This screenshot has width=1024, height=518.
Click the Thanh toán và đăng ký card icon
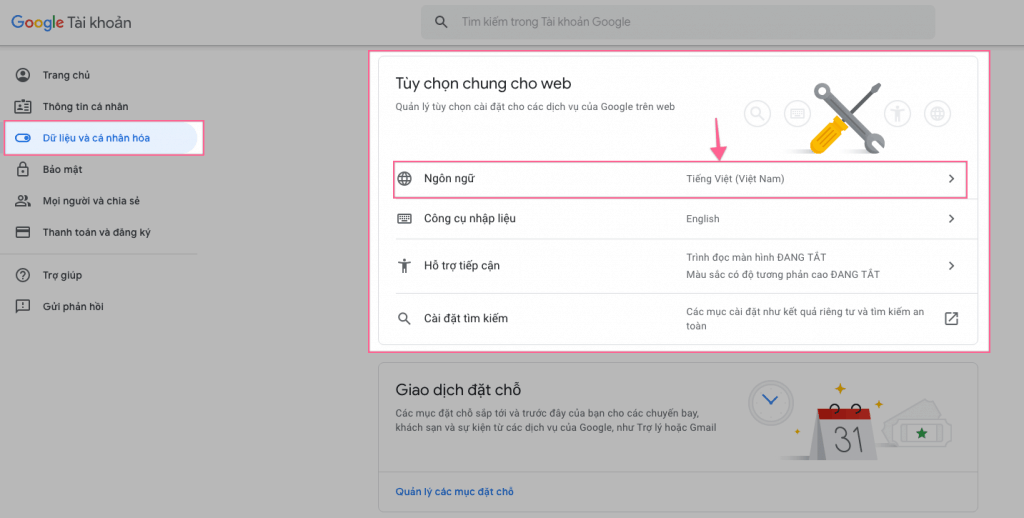tap(23, 233)
